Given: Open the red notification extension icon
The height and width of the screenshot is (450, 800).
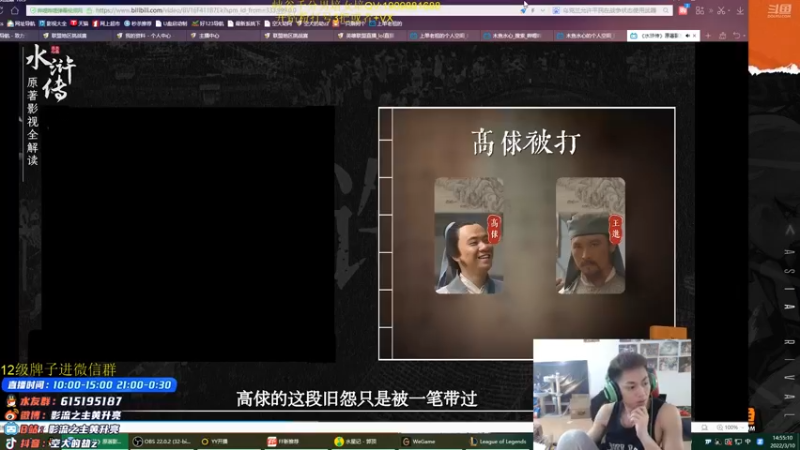Looking at the screenshot, I should 683,10.
